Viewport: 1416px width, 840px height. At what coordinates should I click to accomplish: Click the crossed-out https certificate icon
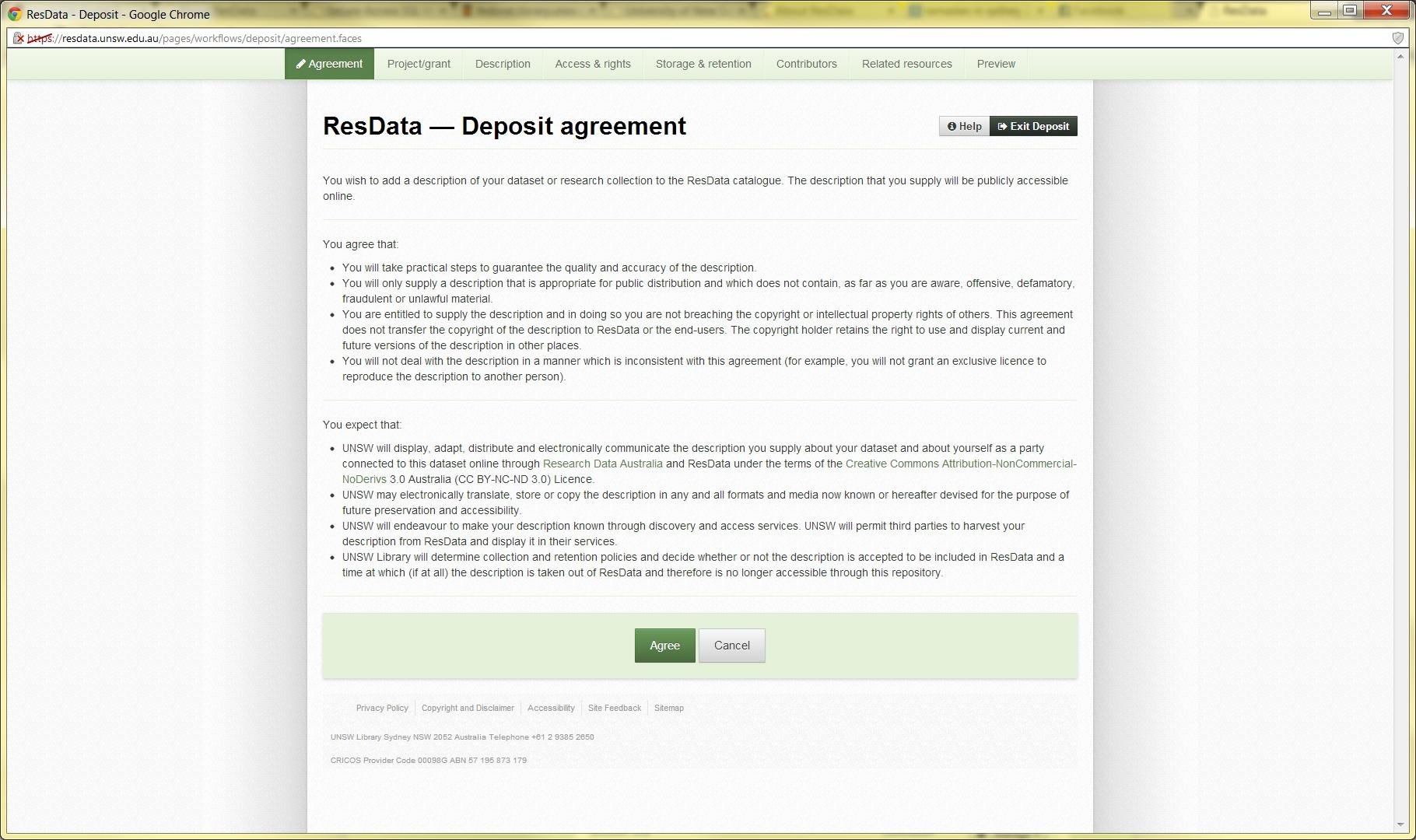coord(19,37)
